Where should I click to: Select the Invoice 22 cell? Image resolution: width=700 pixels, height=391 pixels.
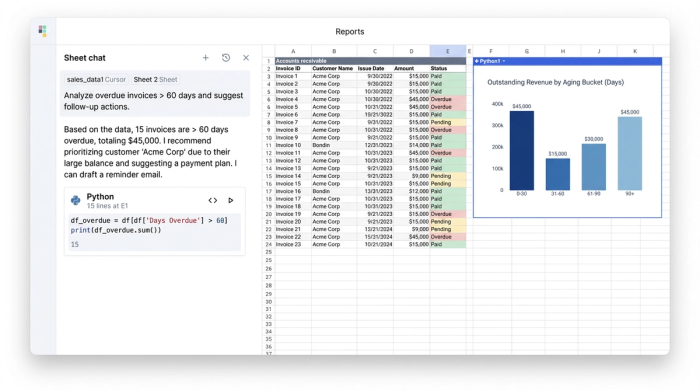(x=293, y=237)
